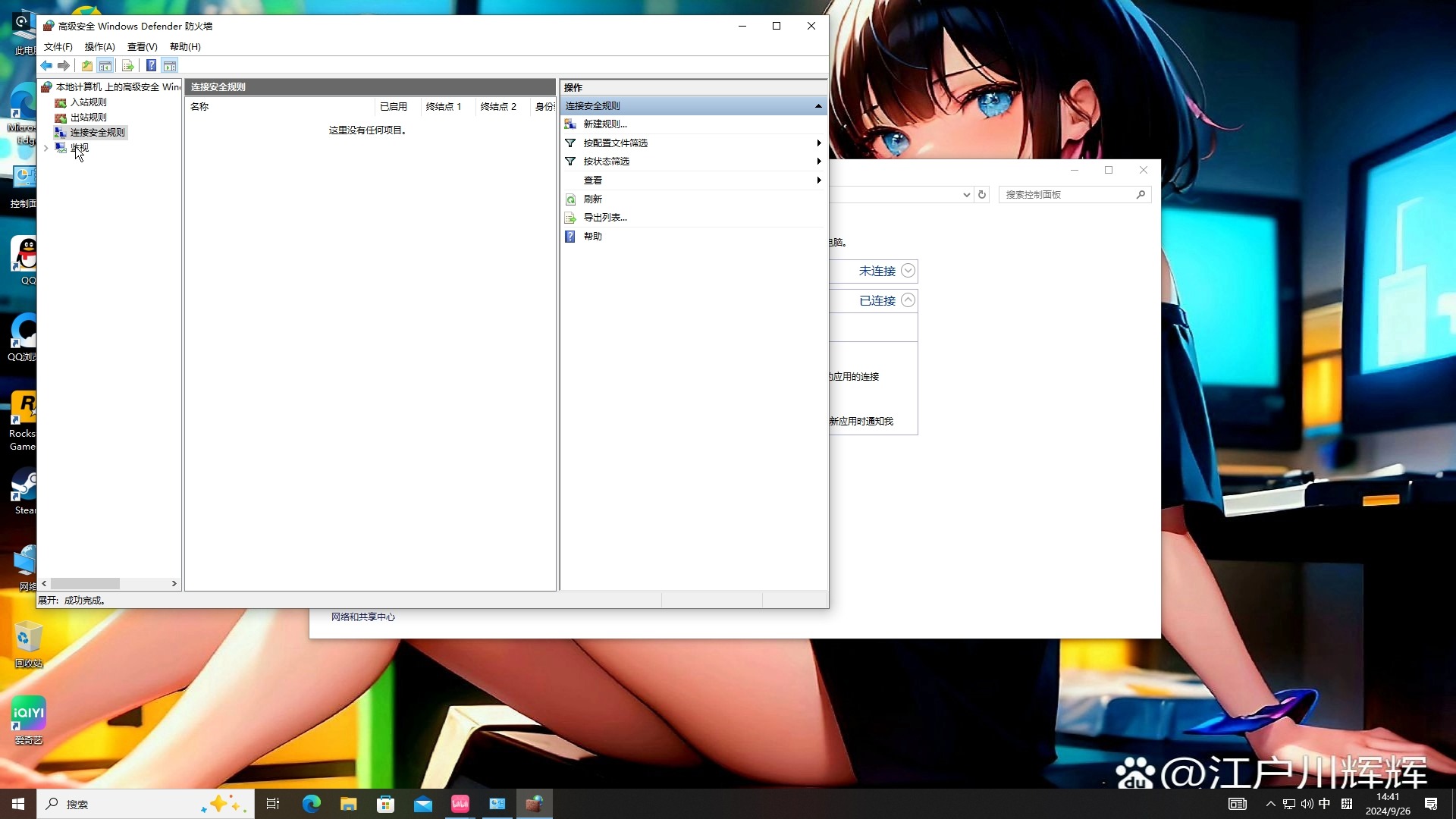The height and width of the screenshot is (819, 1456).
Task: Toggle the Show/Hide Console Tree toolbar icon
Action: [x=105, y=66]
